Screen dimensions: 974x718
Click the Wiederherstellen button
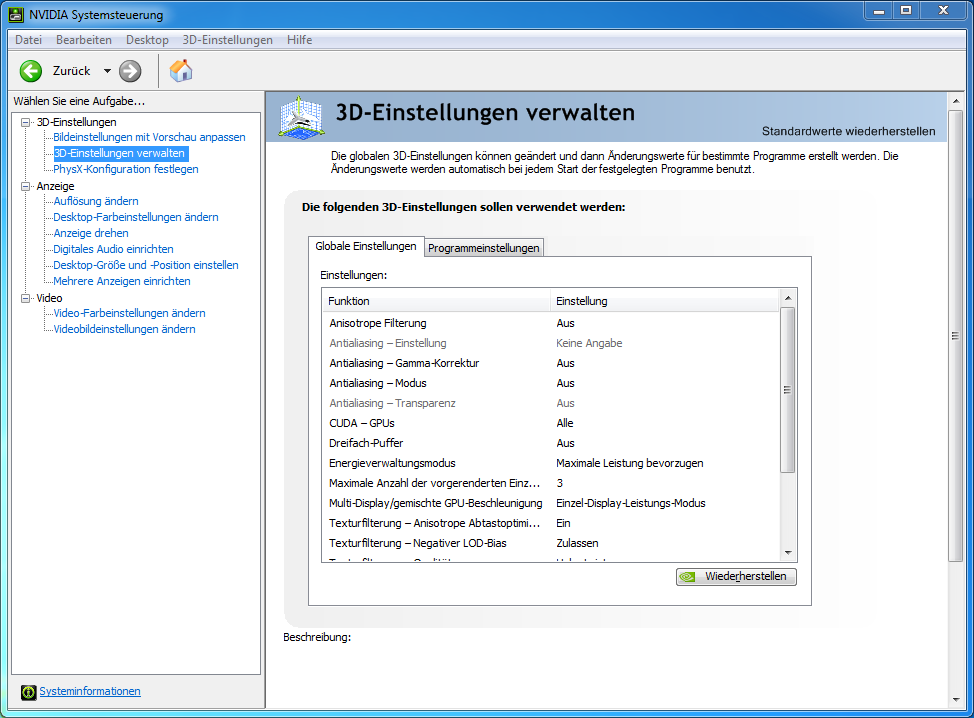click(x=736, y=576)
